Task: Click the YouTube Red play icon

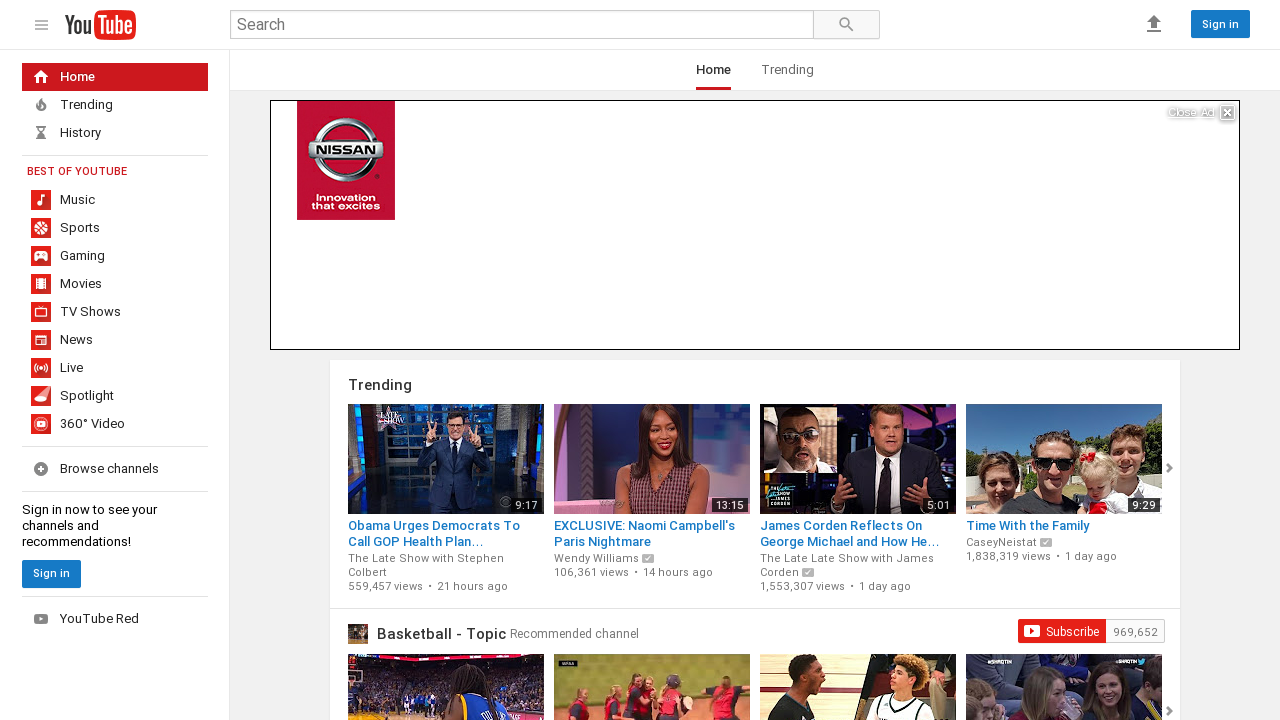Action: tap(41, 619)
